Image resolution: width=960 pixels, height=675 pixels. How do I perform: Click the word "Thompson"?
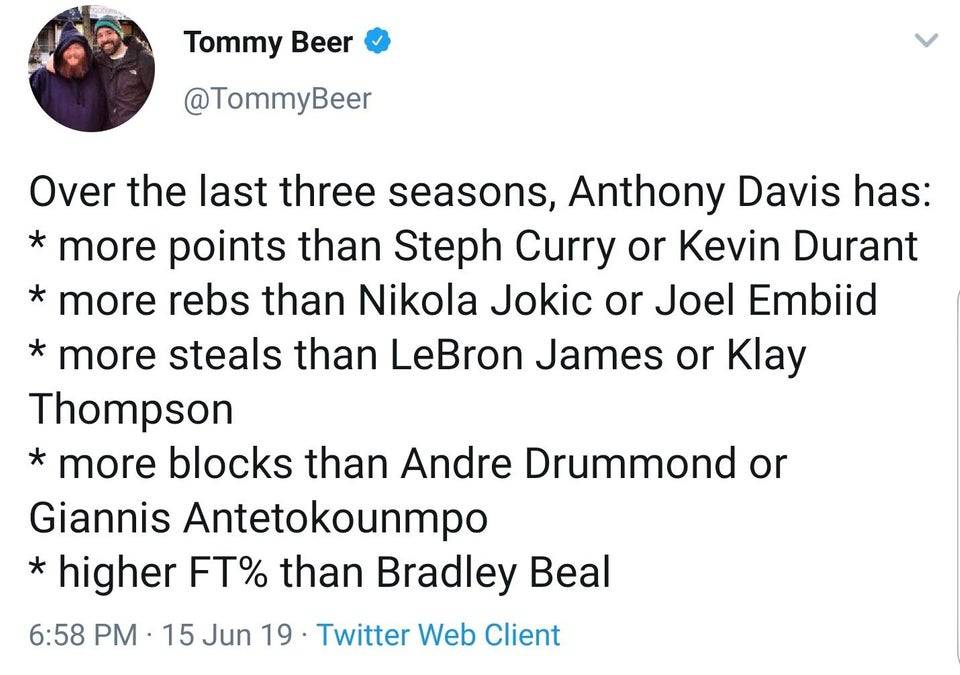[x=131, y=409]
